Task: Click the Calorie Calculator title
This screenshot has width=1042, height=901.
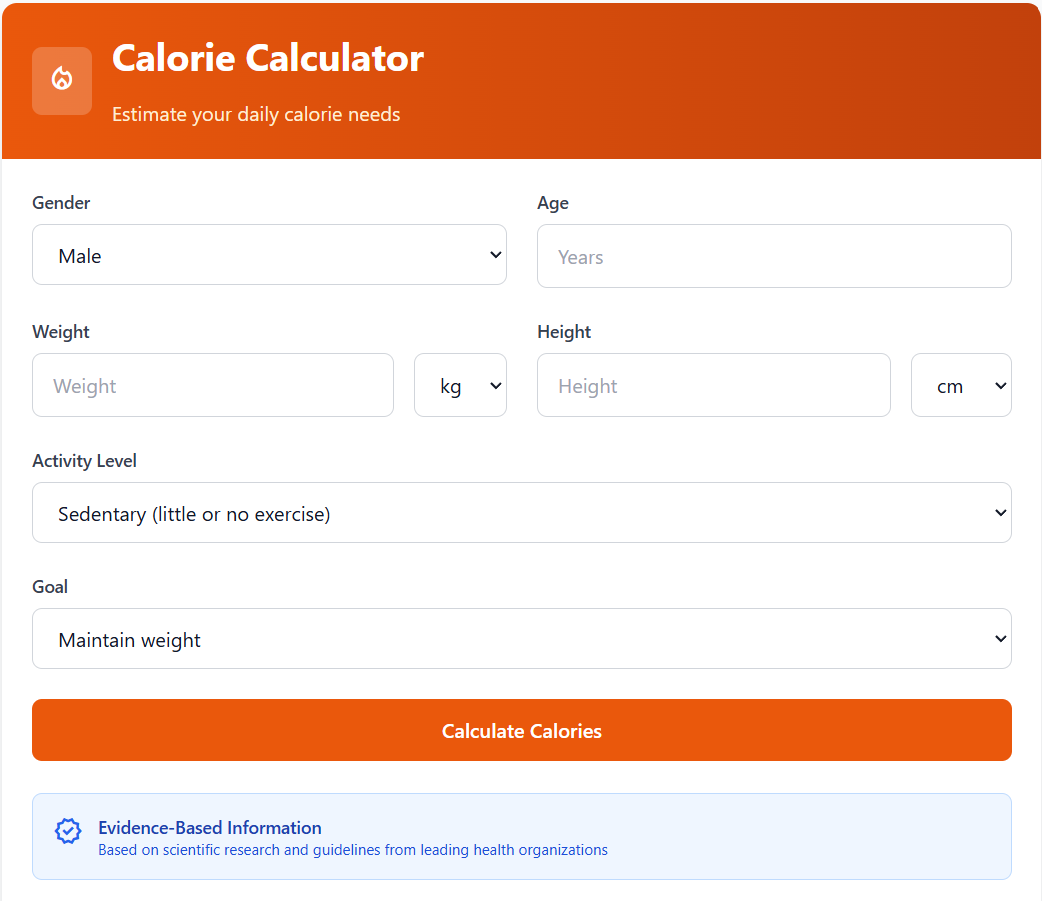Action: click(x=267, y=58)
